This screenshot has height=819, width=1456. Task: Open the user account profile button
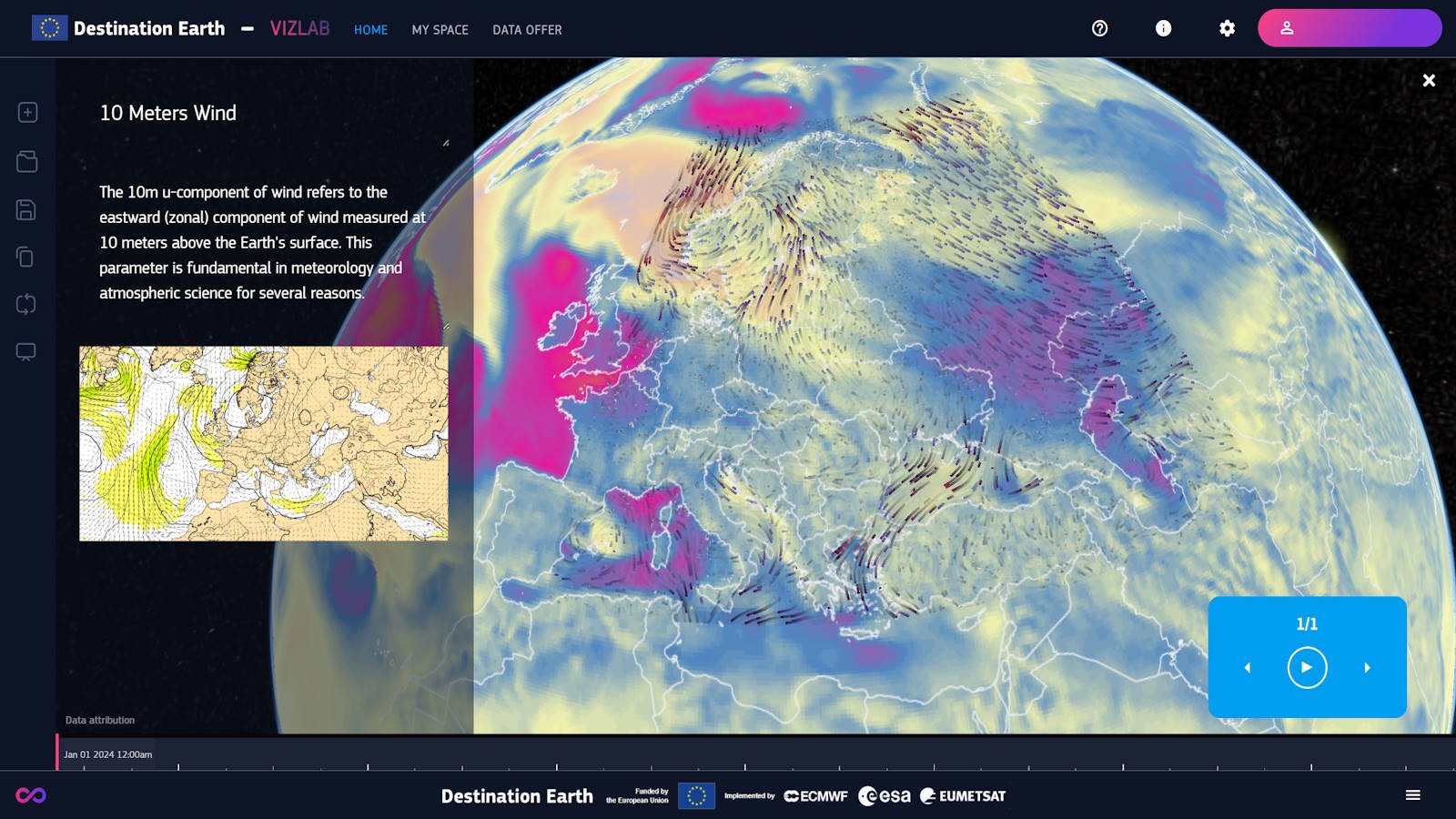(x=1349, y=28)
